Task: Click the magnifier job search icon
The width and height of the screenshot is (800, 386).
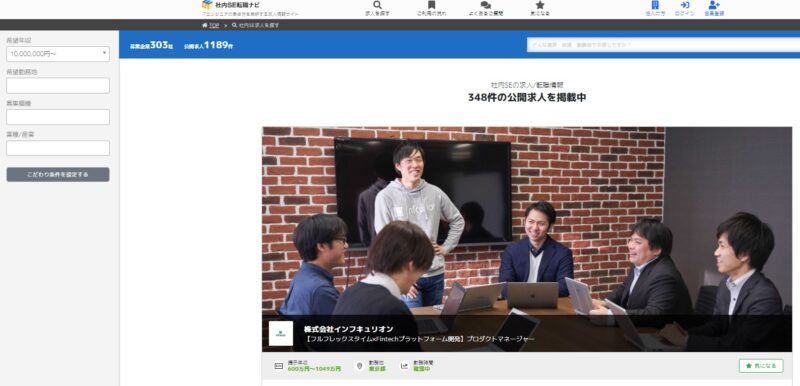Action: (378, 5)
